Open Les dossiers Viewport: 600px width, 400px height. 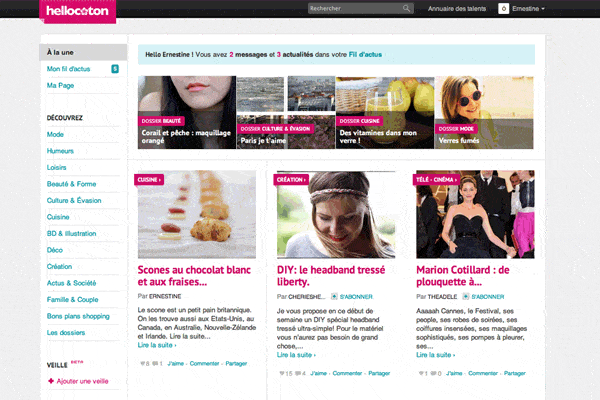click(66, 332)
